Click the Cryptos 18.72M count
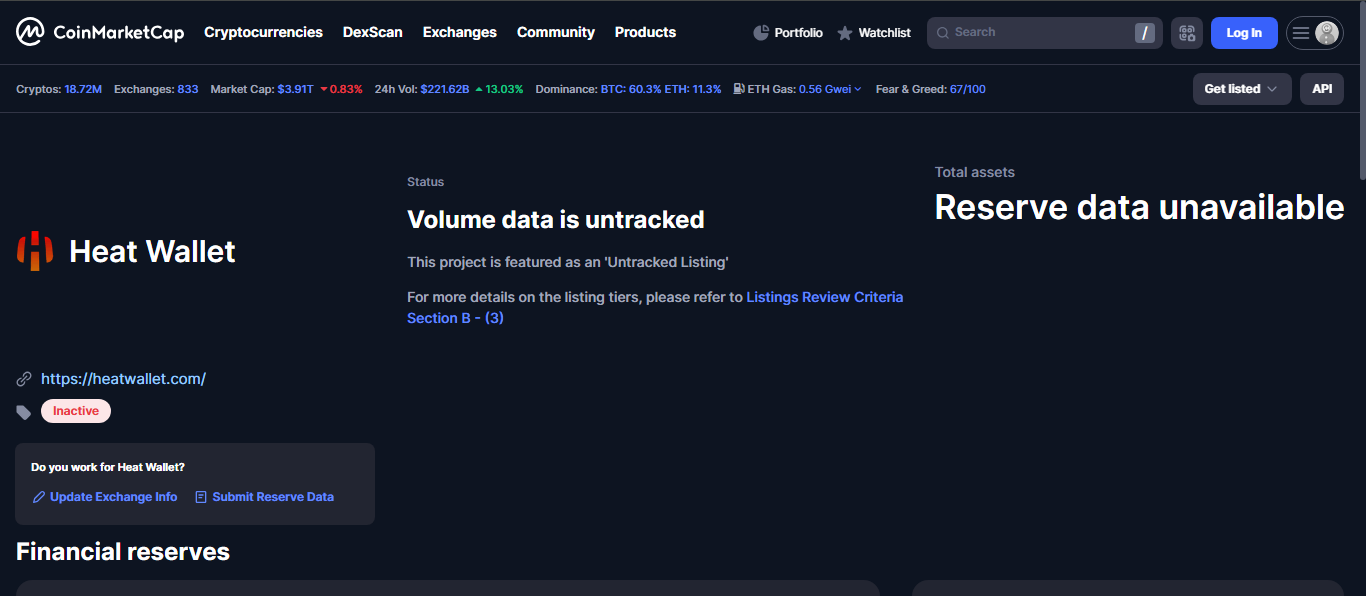Screen dimensions: 1366x596 click(x=83, y=89)
